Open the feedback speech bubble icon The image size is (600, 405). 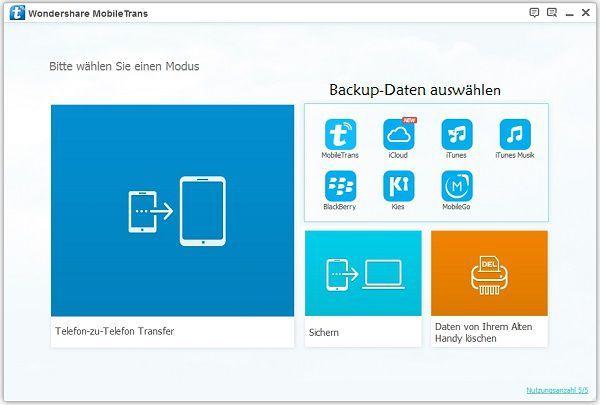(x=534, y=13)
